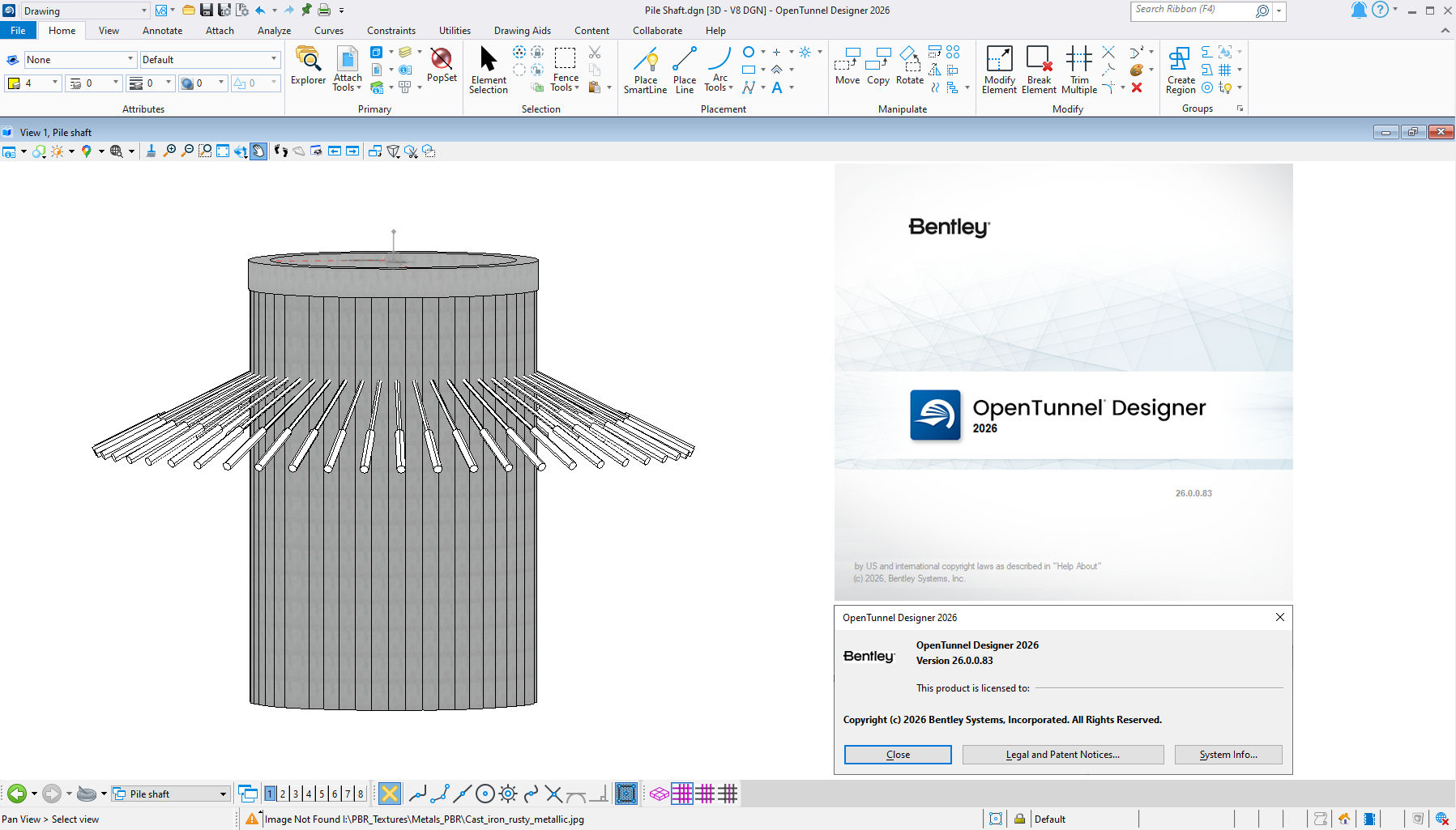
Task: Toggle AccuSnap yellow X button
Action: (x=390, y=794)
